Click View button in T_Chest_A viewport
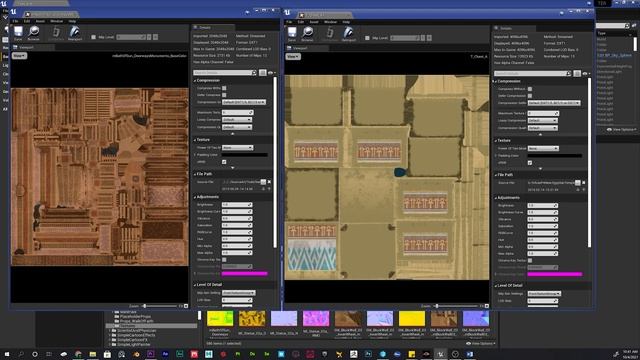The height and width of the screenshot is (360, 640). point(293,56)
